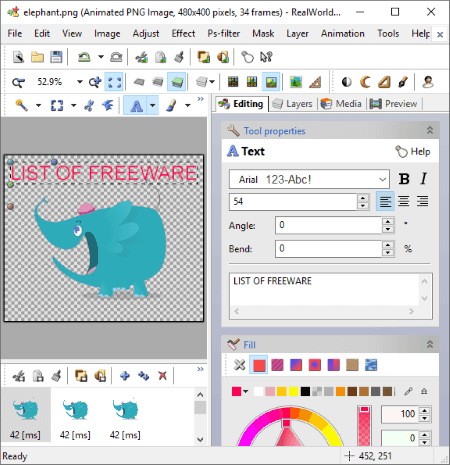450x465 pixels.
Task: Click the Copy icon in the top toolbar
Action: [161, 57]
